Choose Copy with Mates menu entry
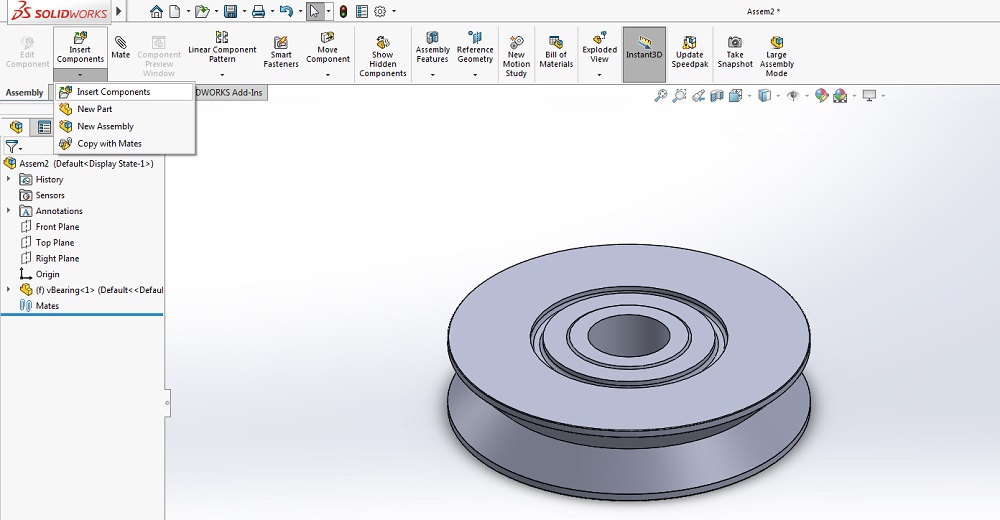1000x520 pixels. click(x=124, y=144)
